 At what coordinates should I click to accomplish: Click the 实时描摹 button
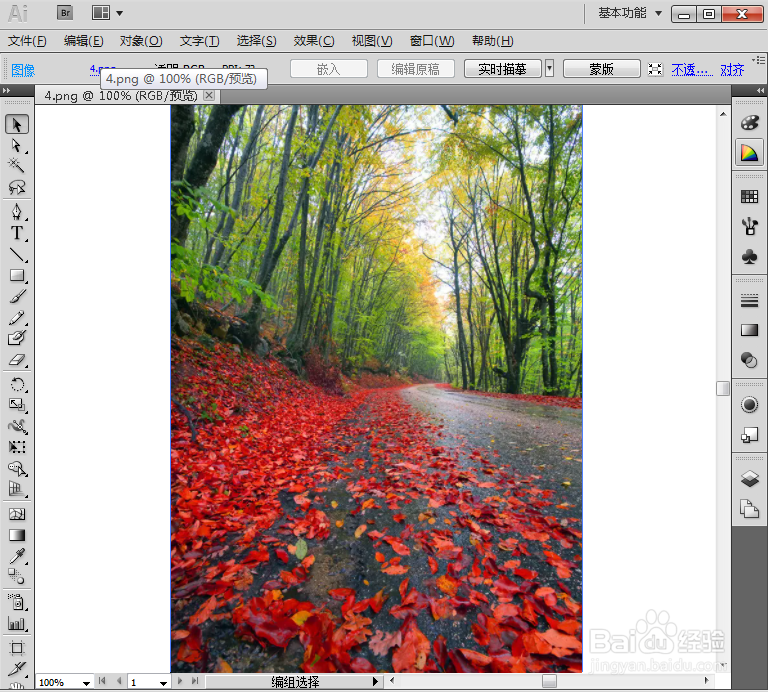(503, 69)
